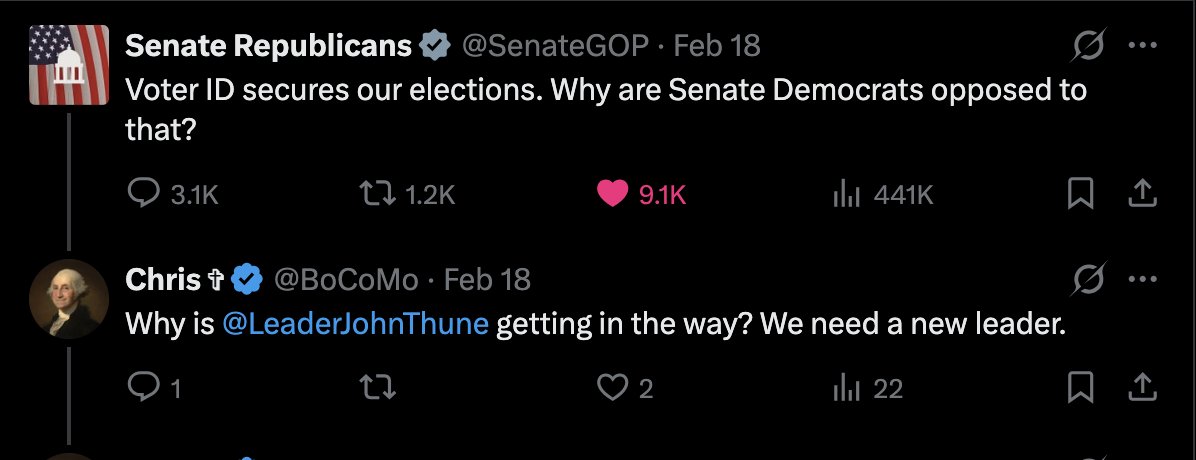Bookmark Chris's reply

point(1079,388)
